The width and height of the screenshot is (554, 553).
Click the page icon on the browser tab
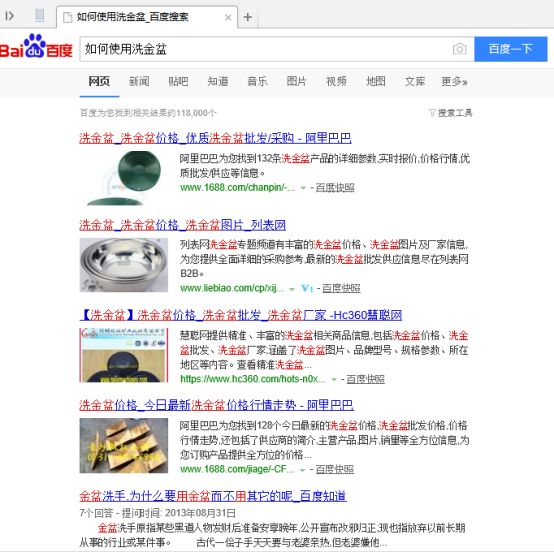click(x=67, y=17)
